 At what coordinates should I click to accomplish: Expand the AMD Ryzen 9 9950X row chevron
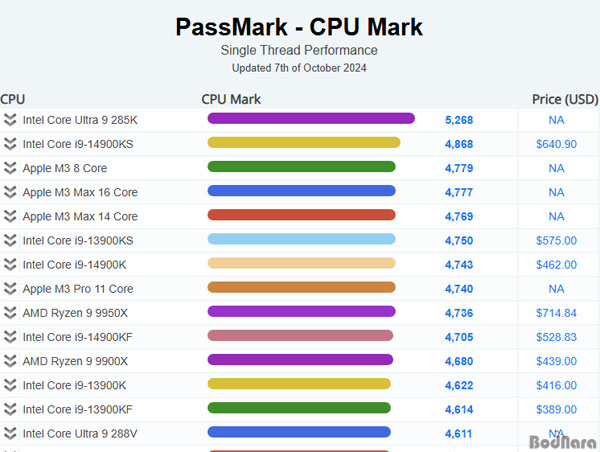[x=10, y=313]
